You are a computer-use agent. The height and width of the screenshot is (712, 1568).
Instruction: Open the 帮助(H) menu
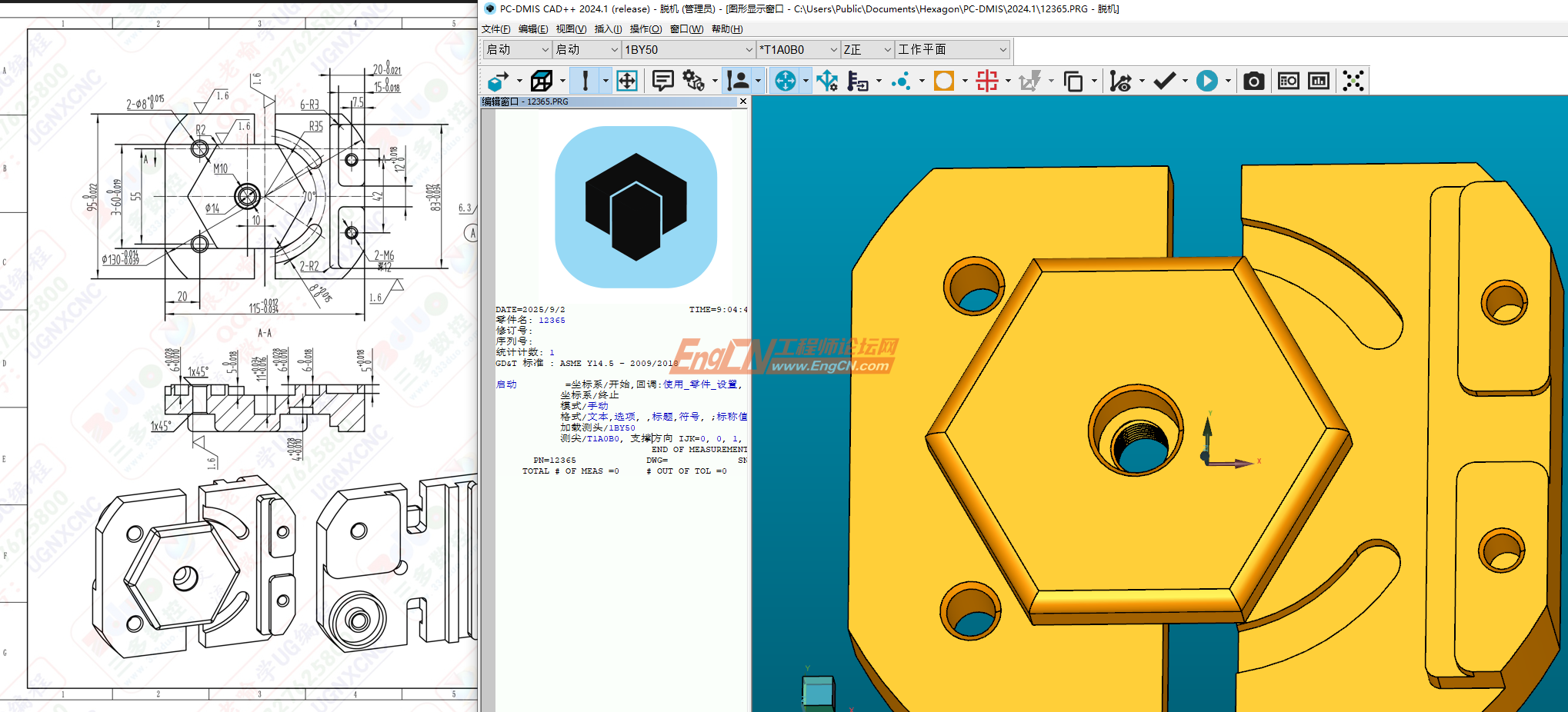tap(727, 29)
